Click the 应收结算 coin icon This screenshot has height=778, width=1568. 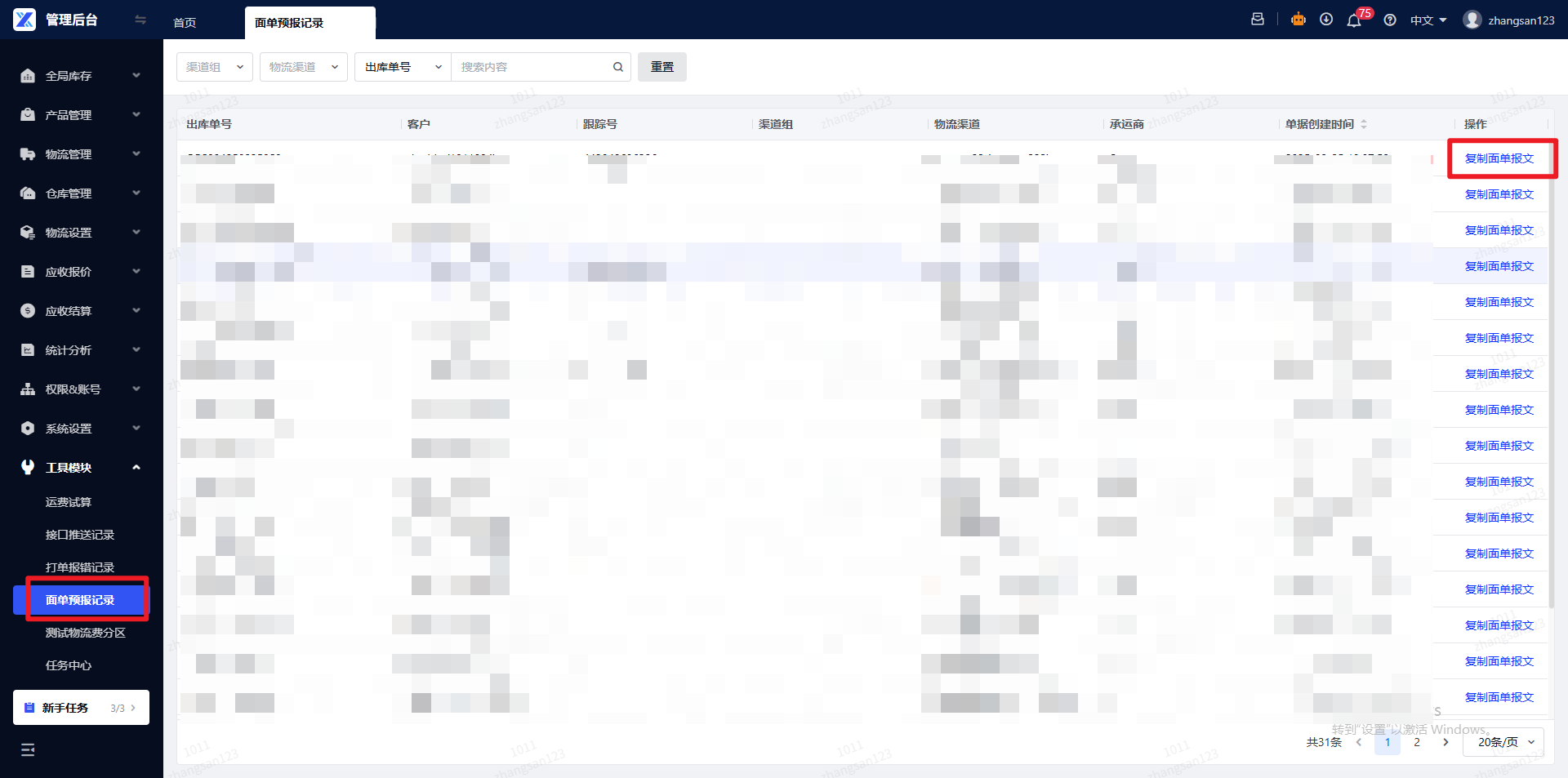[28, 311]
